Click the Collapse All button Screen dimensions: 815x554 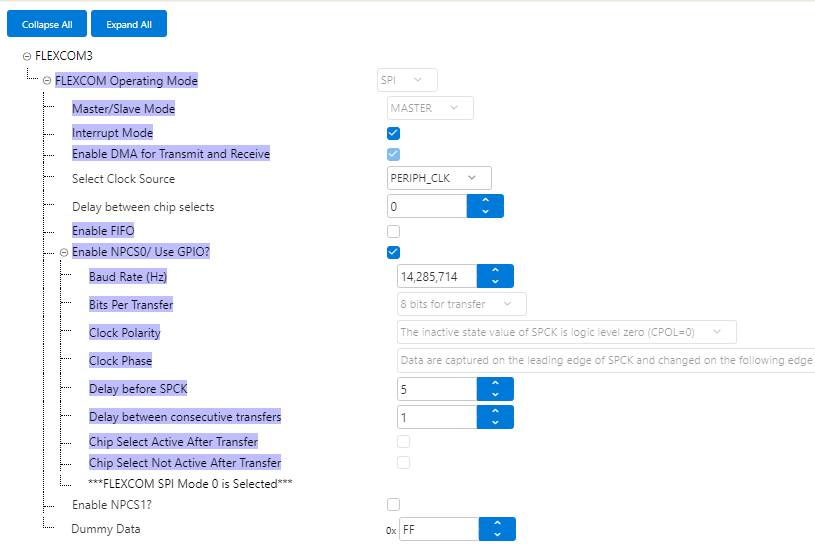pos(45,24)
